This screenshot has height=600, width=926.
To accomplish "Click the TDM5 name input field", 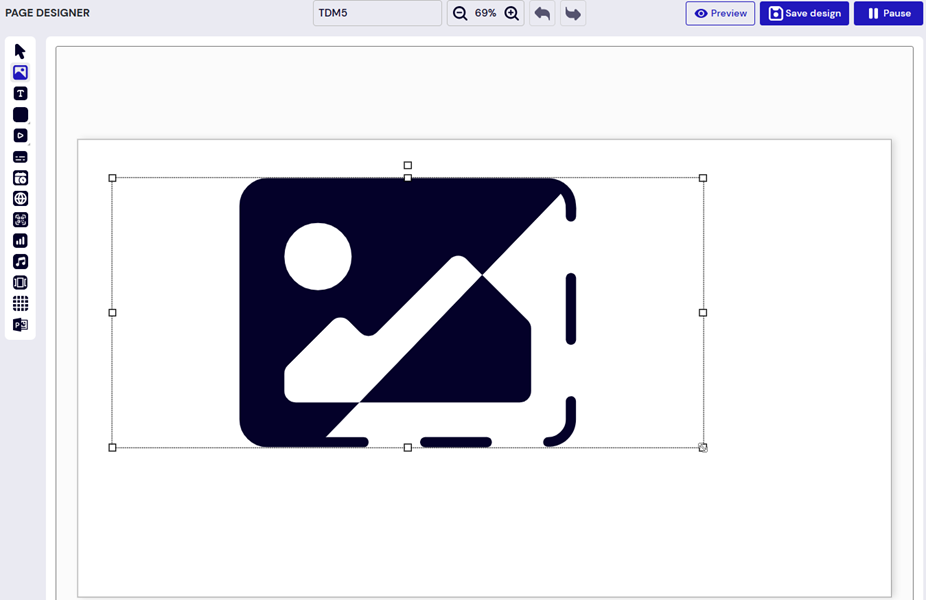I will (x=377, y=13).
